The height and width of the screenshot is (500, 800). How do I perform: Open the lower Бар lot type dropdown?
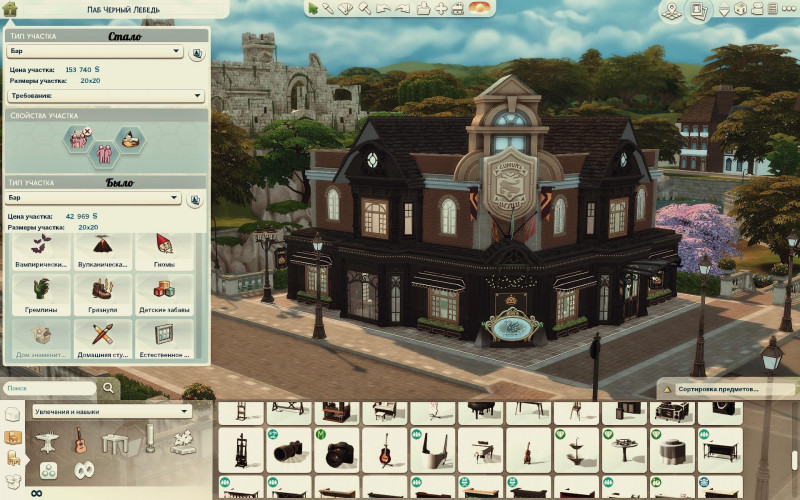(x=93, y=197)
